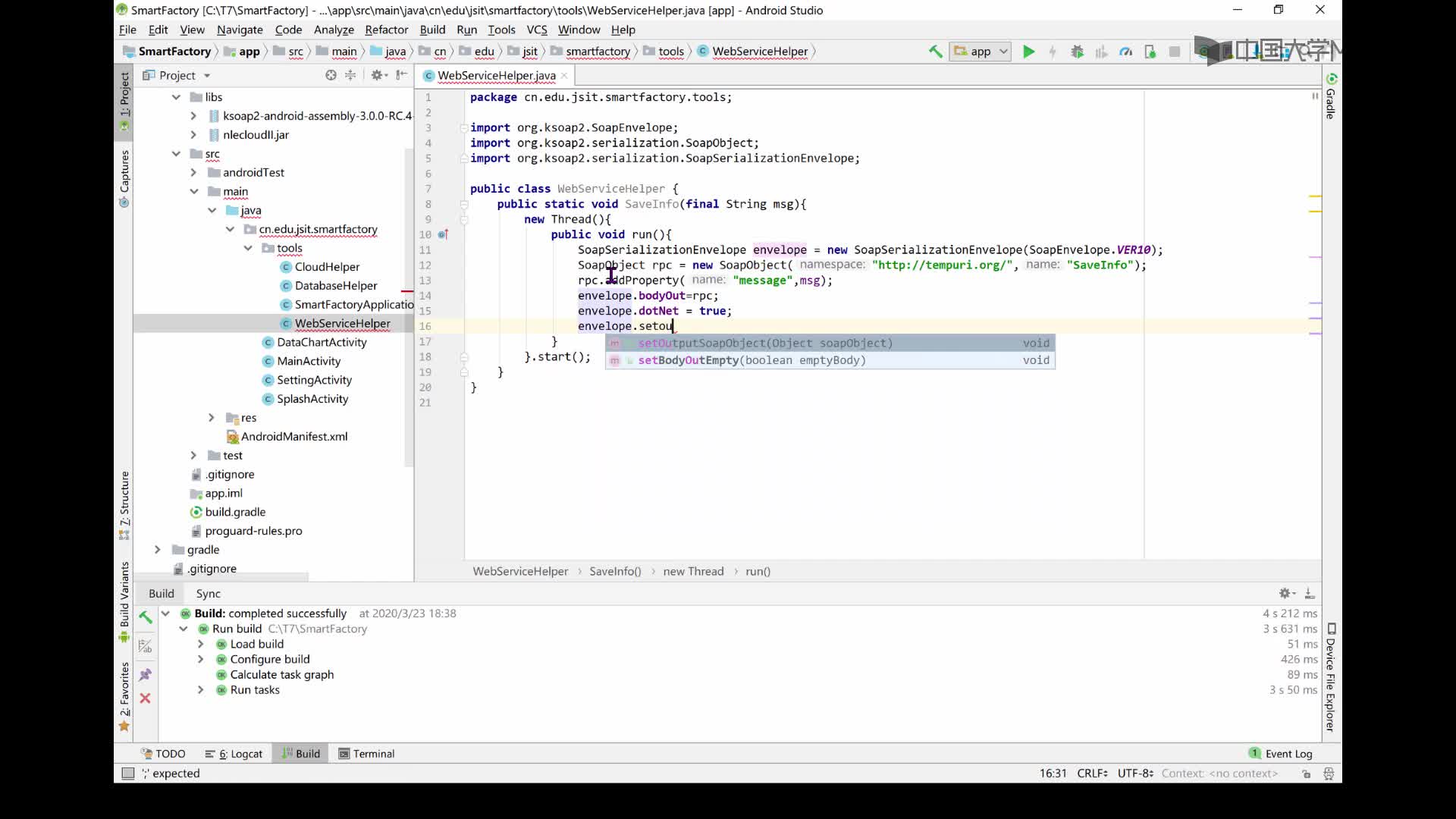1456x819 pixels.
Task: Click the red error stripe beside Project tree
Action: [x=407, y=291]
